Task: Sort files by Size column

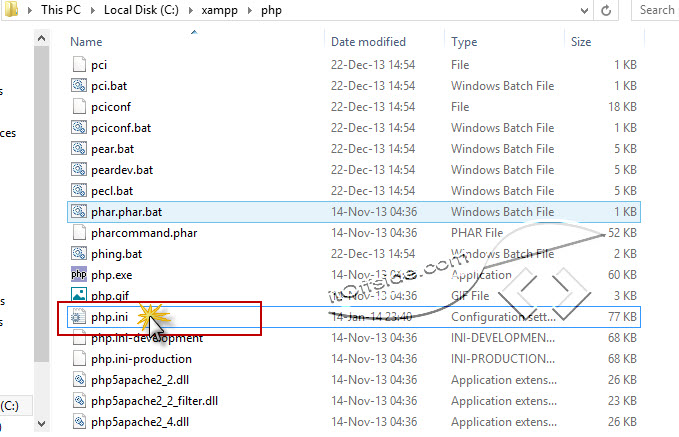Action: click(581, 42)
